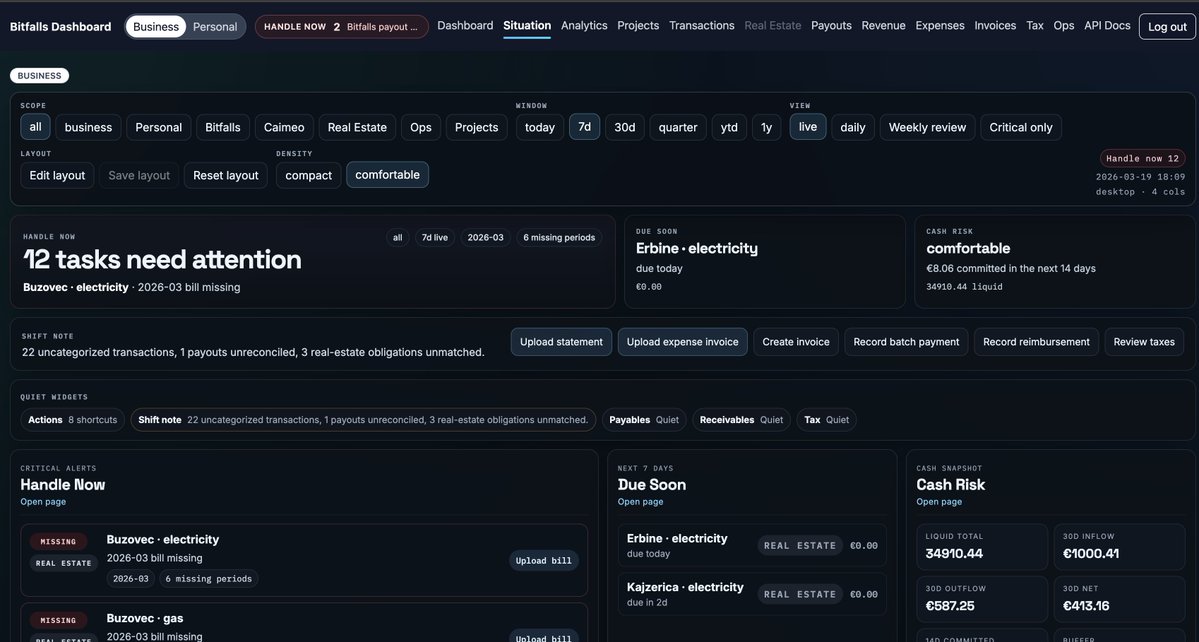
Task: Open the Dashboard nav tab
Action: pyautogui.click(x=465, y=25)
